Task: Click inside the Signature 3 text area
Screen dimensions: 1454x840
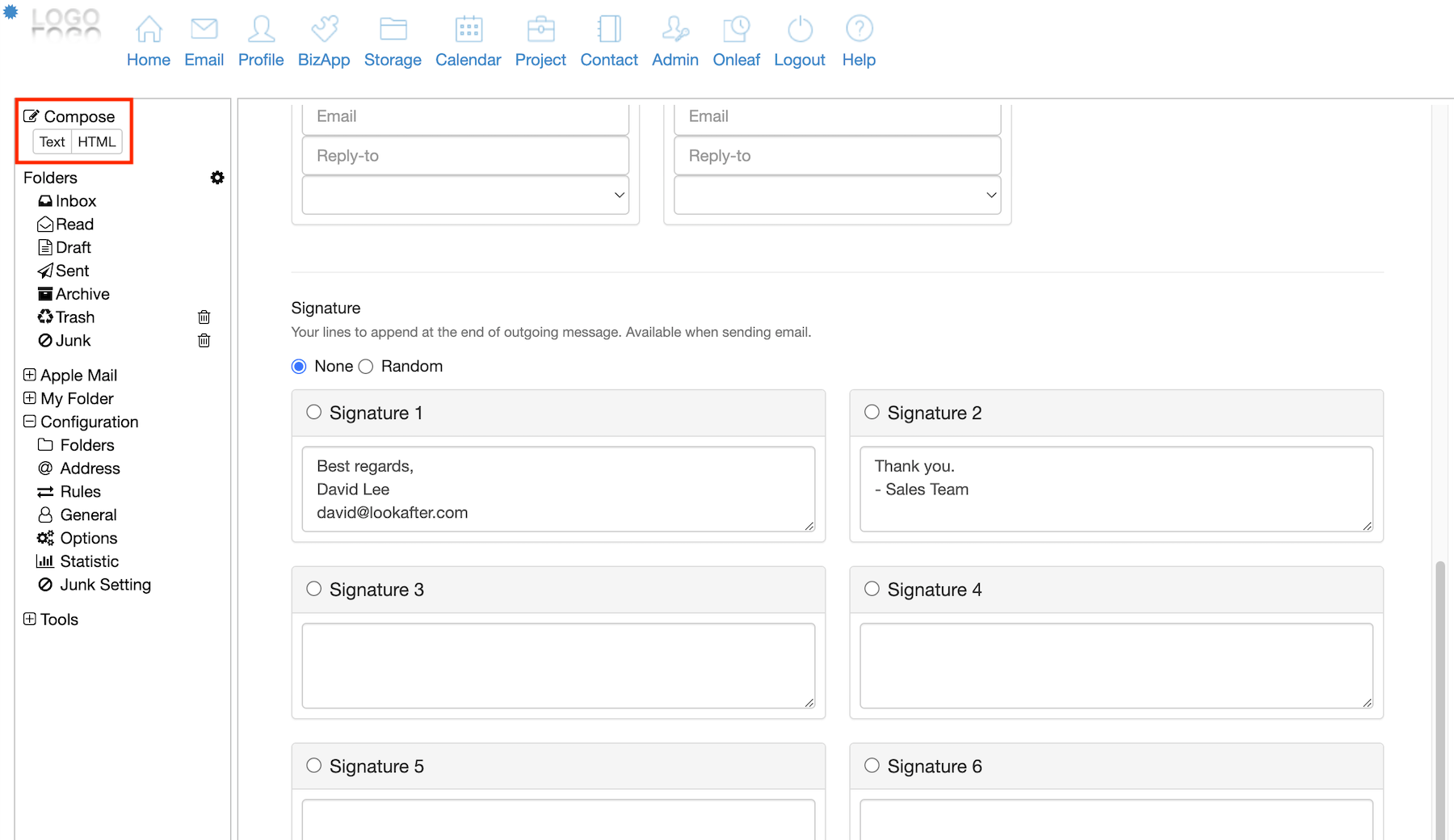Action: [x=557, y=666]
